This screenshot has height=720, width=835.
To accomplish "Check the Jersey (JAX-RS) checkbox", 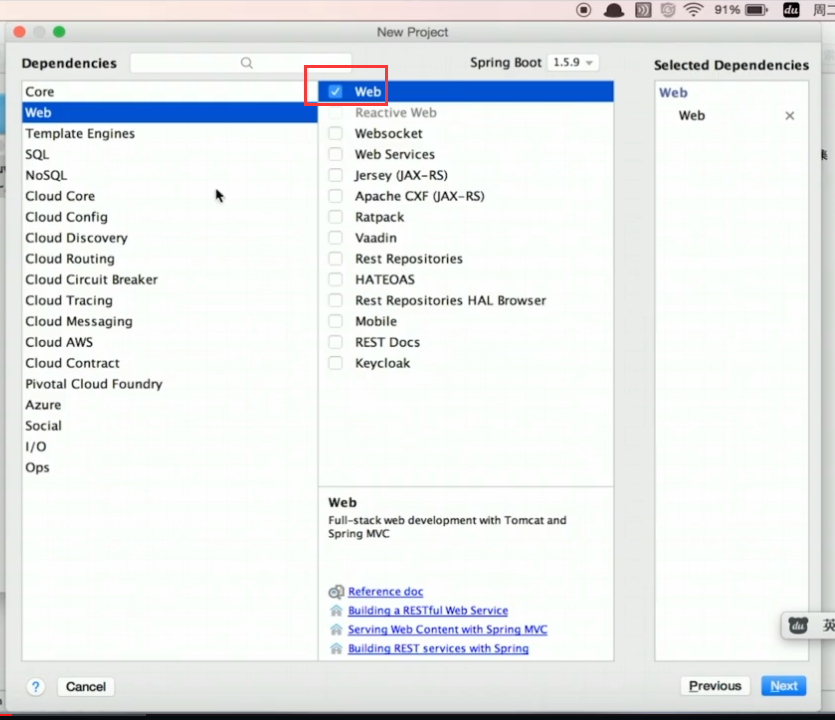I will [335, 175].
